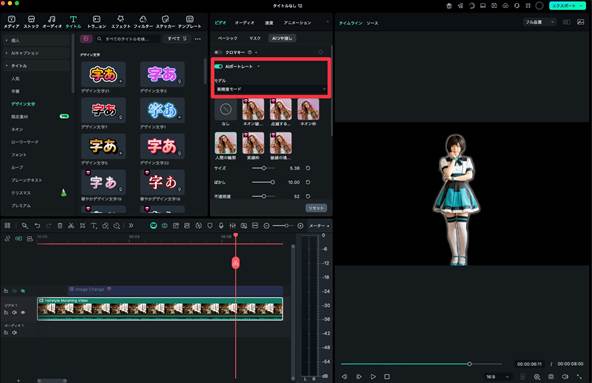Select the プレーンテキスト category in sidebar
Viewport: 592px width, 383px height.
(x=27, y=180)
